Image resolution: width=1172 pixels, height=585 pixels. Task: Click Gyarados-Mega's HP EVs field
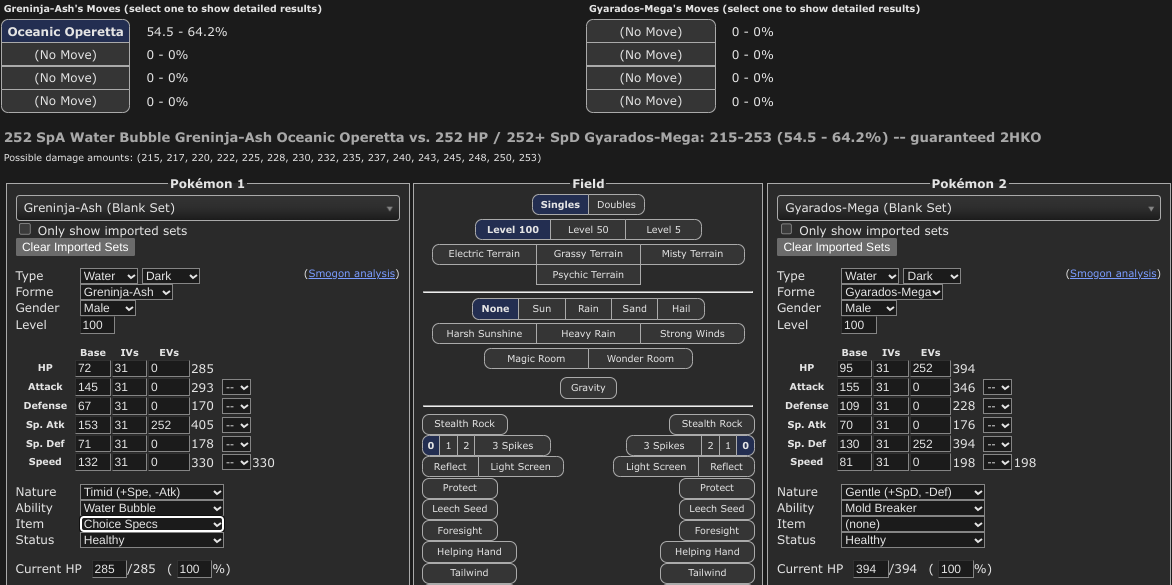point(931,368)
